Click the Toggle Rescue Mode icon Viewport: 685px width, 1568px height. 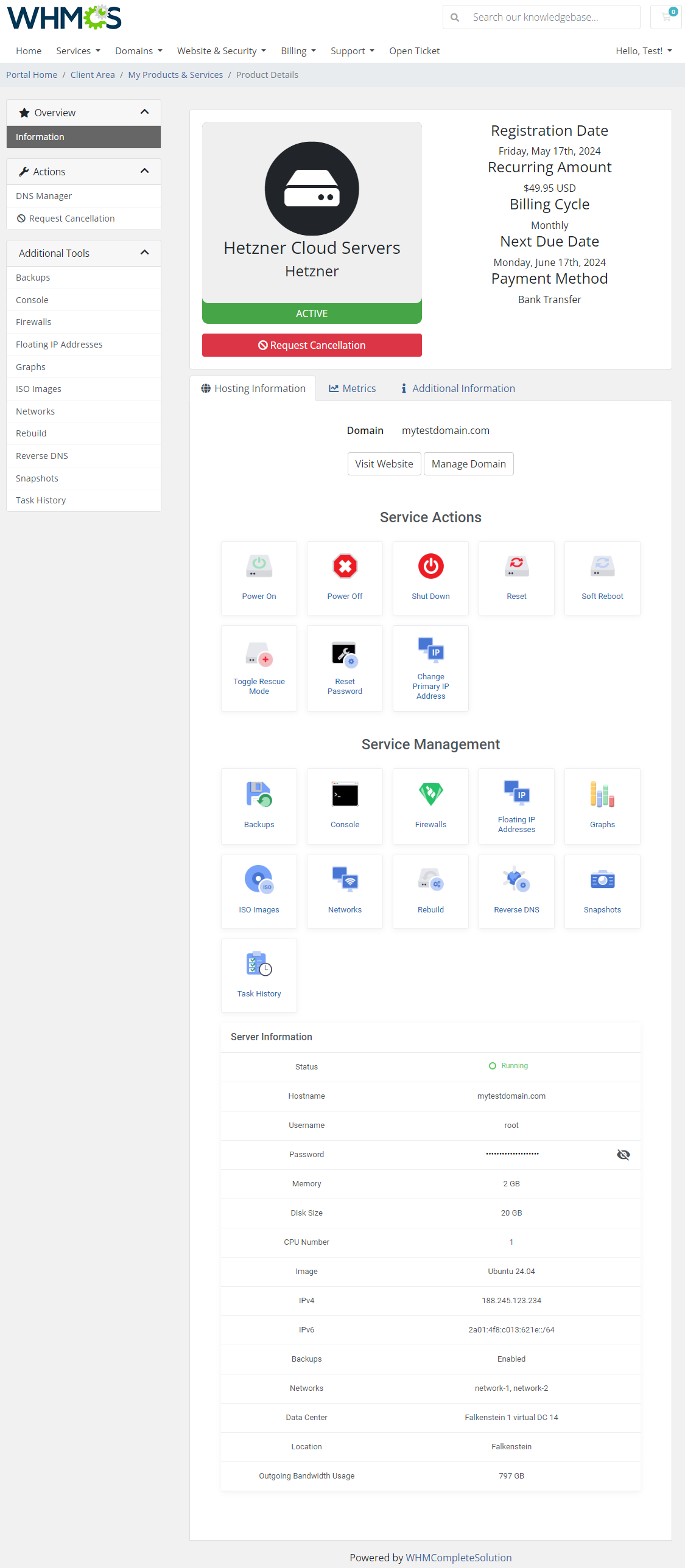259,654
